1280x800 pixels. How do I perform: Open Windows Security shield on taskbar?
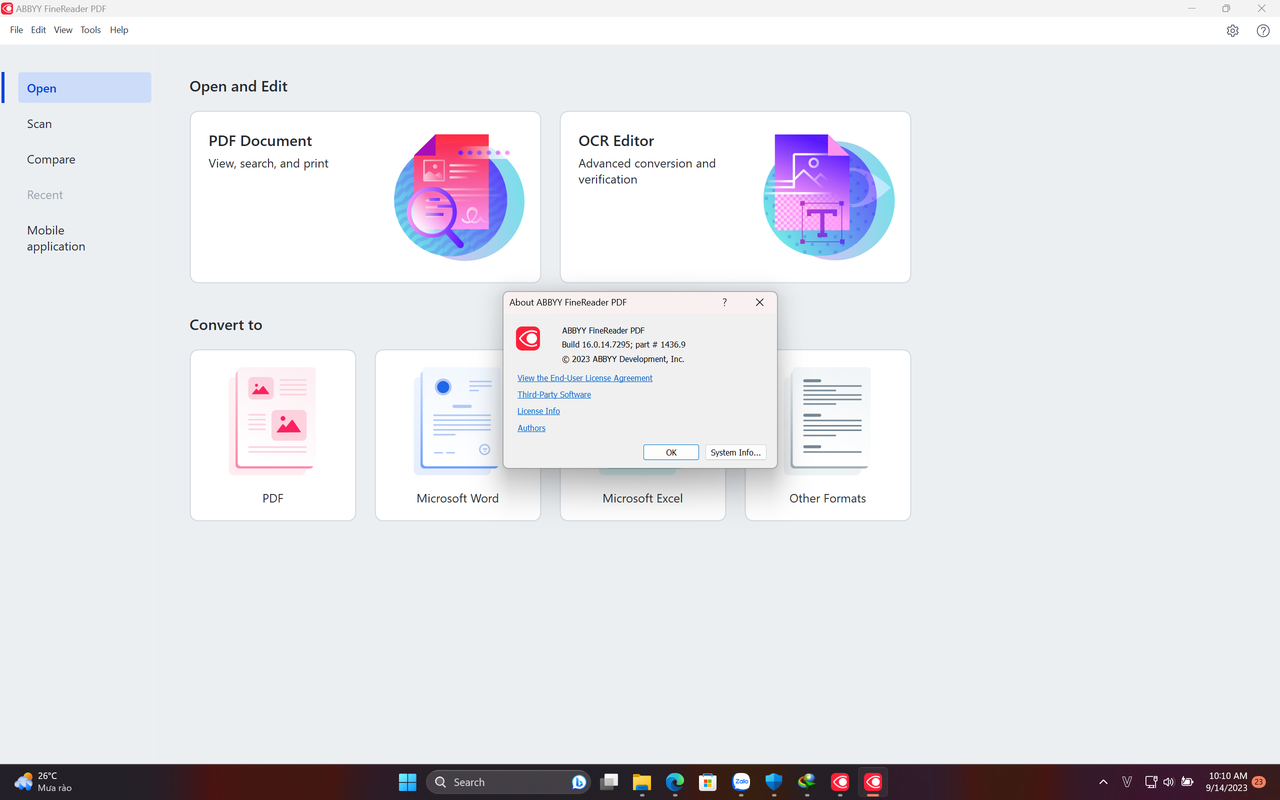[774, 782]
